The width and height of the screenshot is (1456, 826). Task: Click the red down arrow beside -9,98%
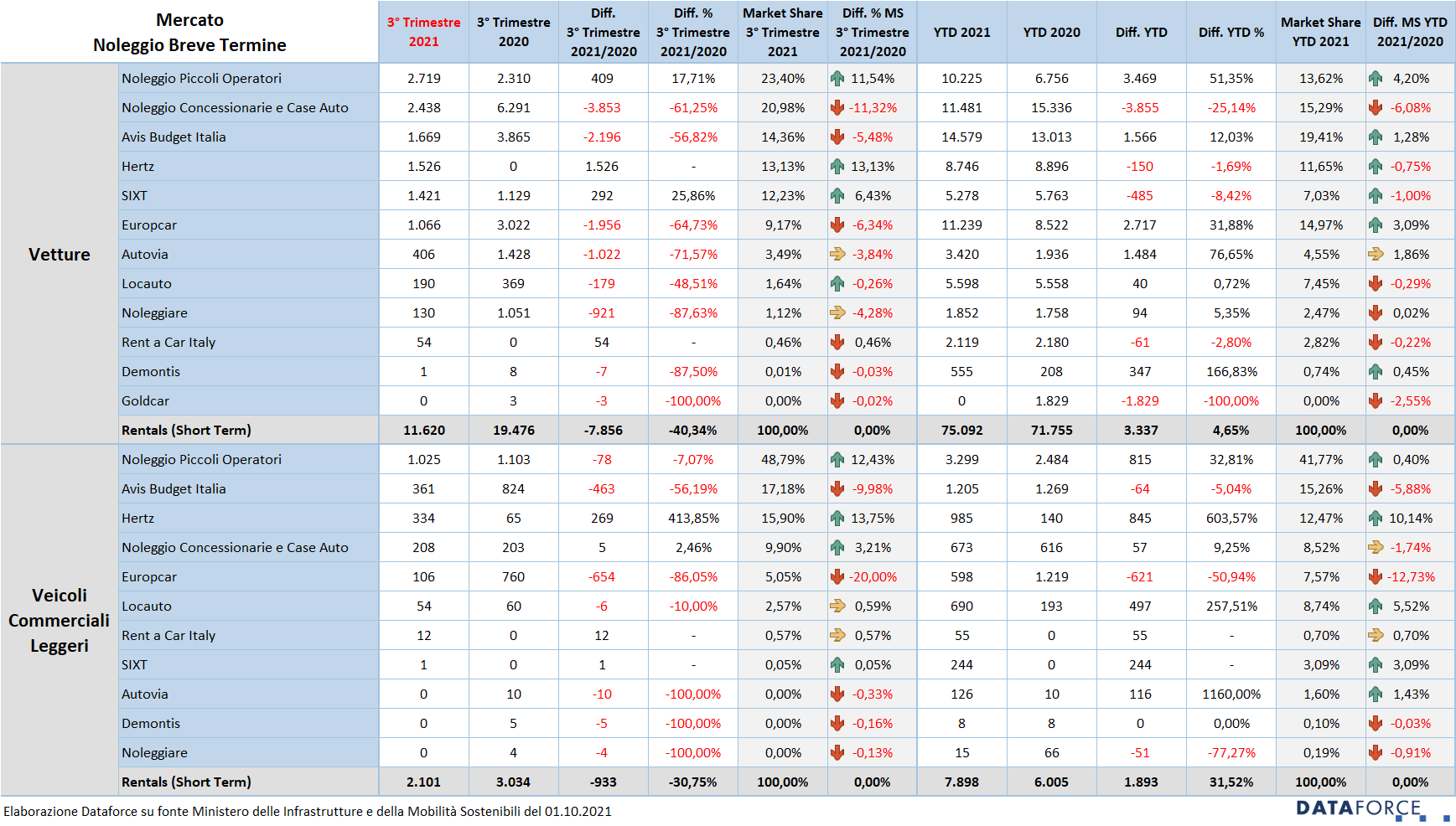837,489
